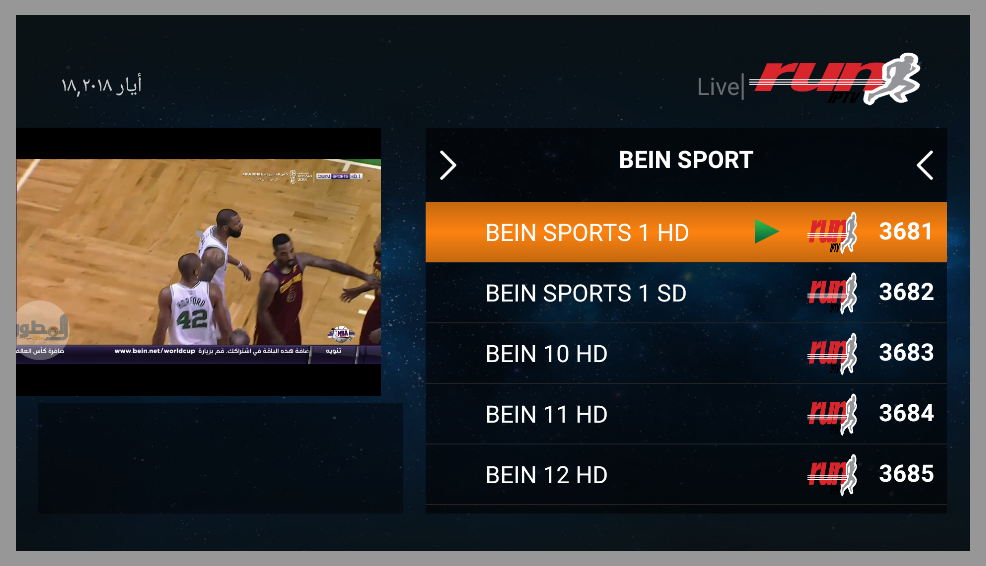Click the run logo beside channel 3683

coord(833,353)
